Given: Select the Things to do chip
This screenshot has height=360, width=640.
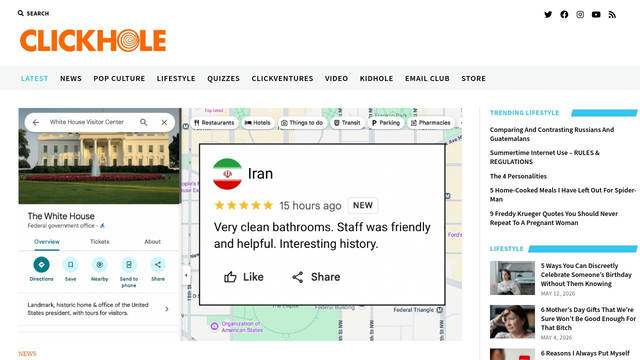Looking at the screenshot, I should point(302,123).
